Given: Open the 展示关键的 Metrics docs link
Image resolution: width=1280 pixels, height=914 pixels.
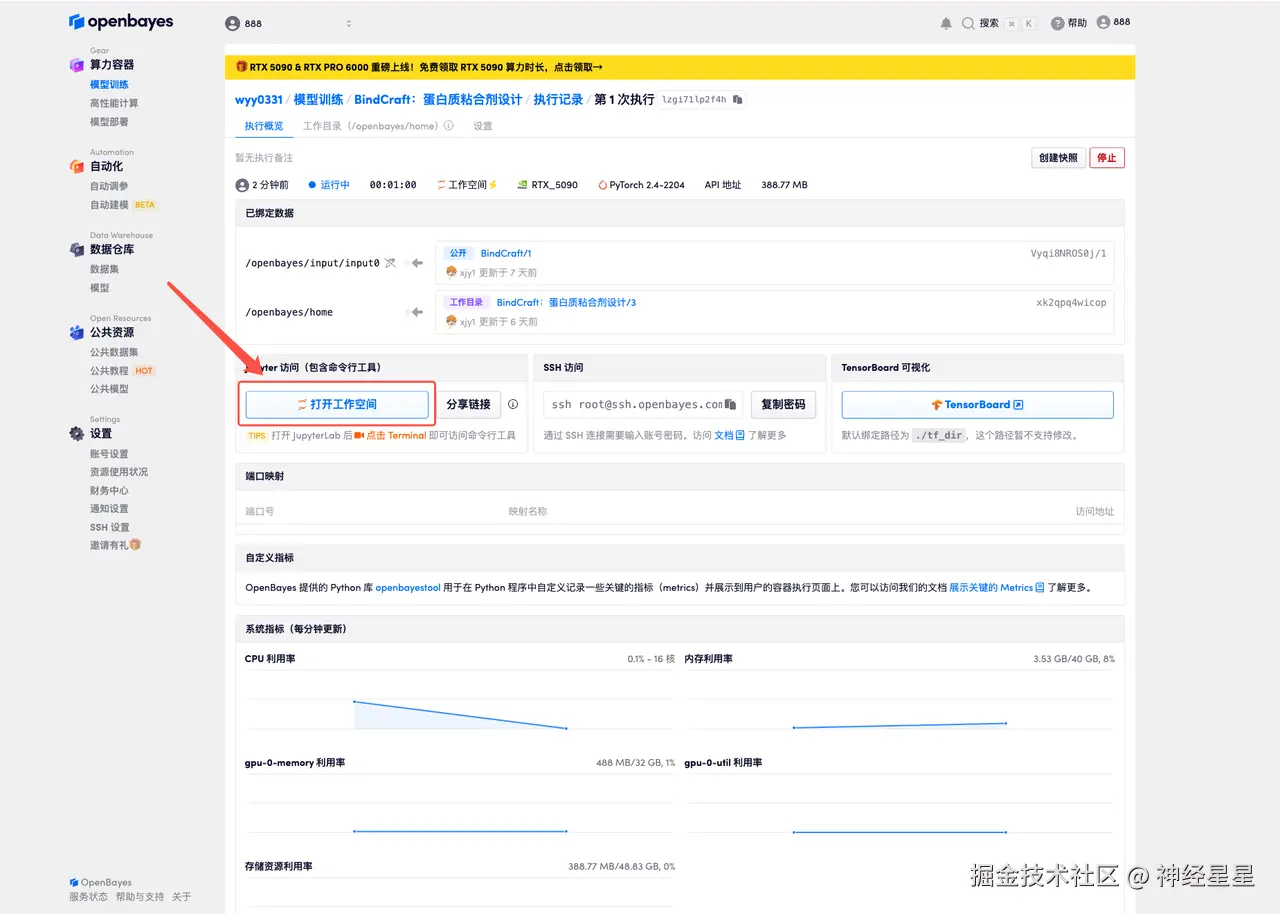Looking at the screenshot, I should [x=996, y=587].
